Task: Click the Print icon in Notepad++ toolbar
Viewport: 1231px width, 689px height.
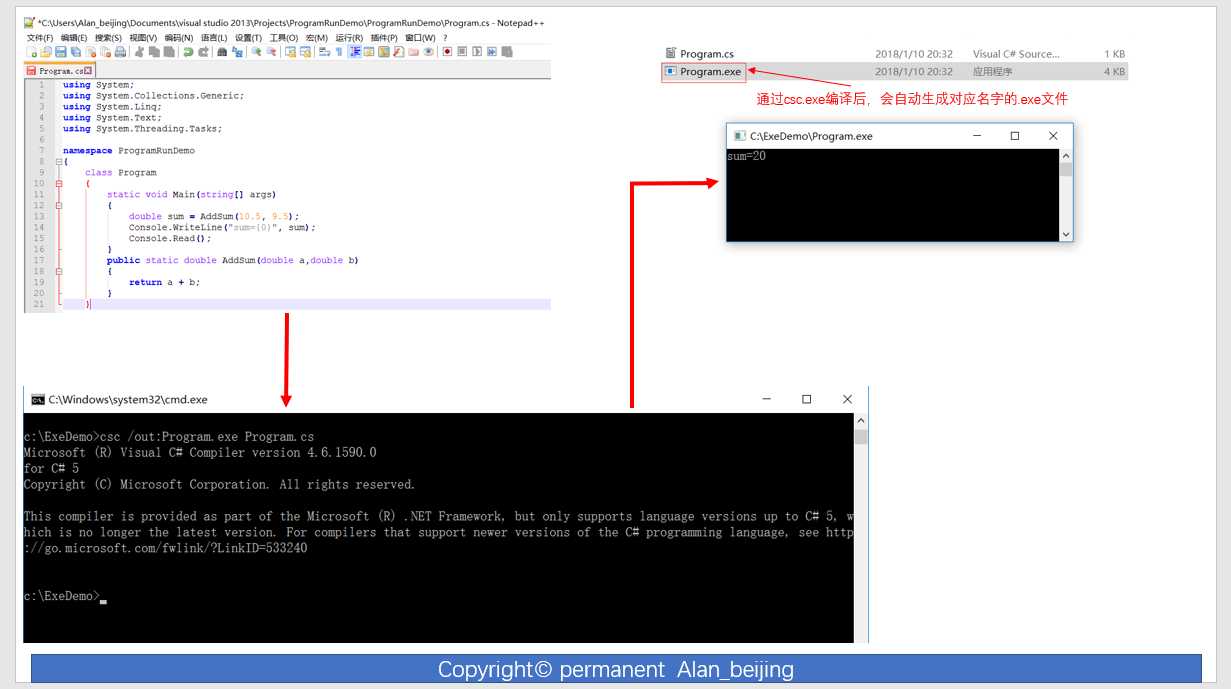Action: tap(120, 51)
